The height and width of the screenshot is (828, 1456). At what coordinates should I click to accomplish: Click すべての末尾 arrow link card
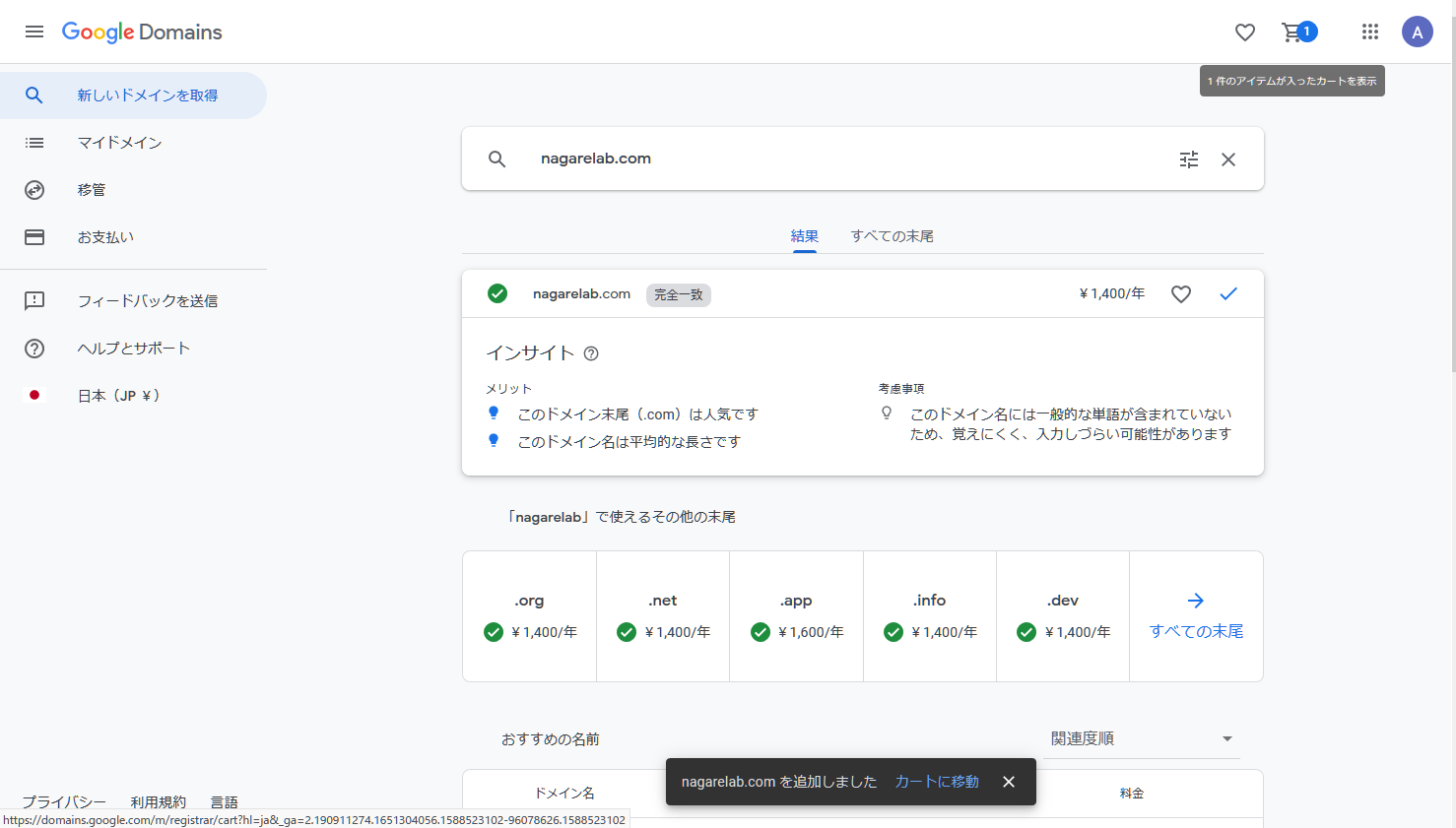tap(1196, 616)
